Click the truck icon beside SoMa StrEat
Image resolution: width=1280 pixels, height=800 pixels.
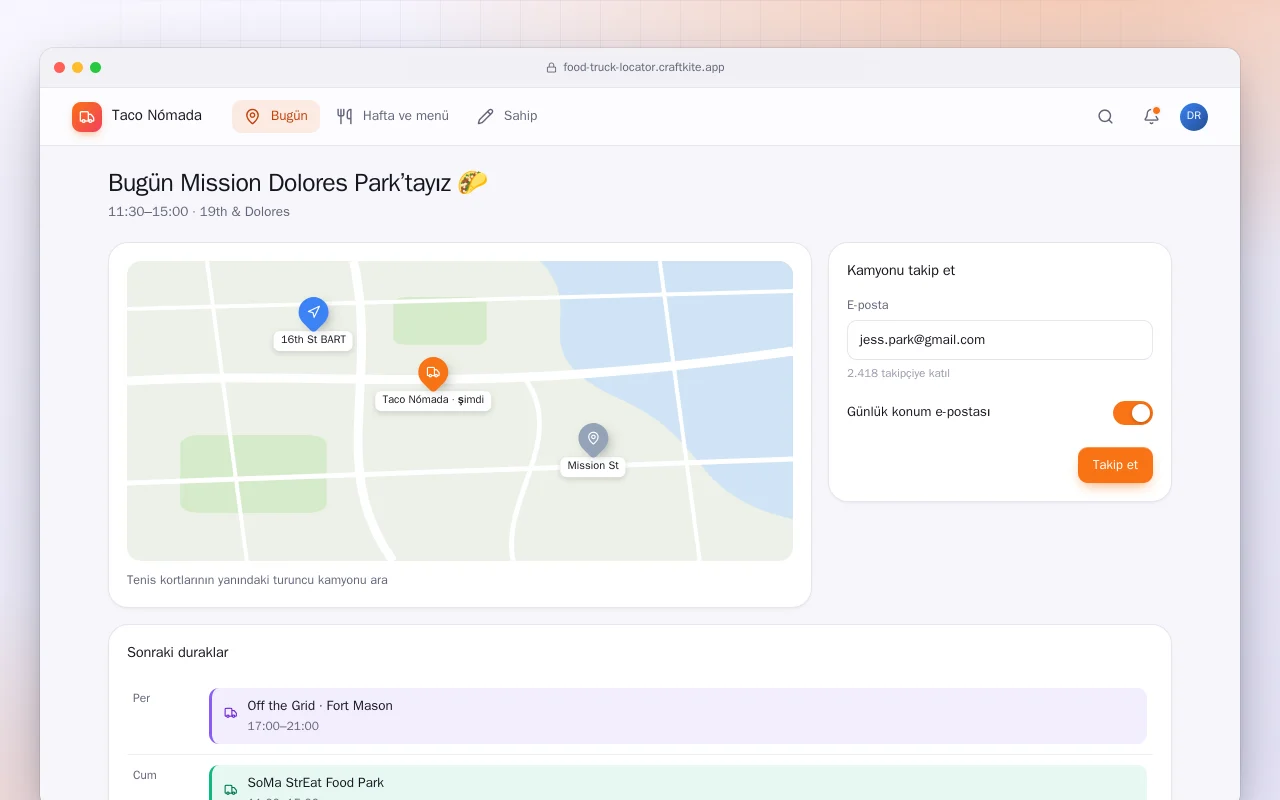click(231, 790)
